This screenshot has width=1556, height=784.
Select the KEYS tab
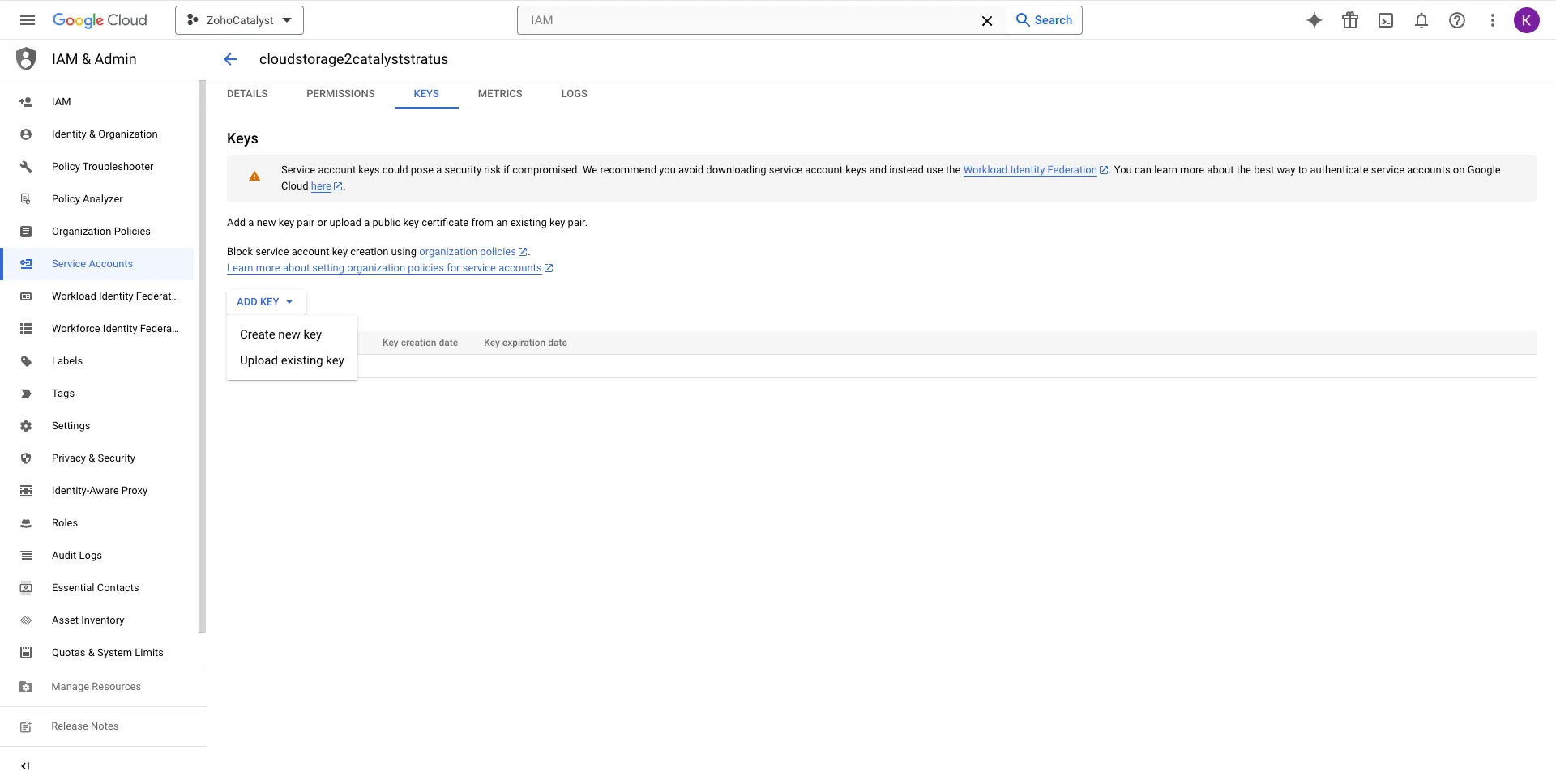click(x=426, y=94)
